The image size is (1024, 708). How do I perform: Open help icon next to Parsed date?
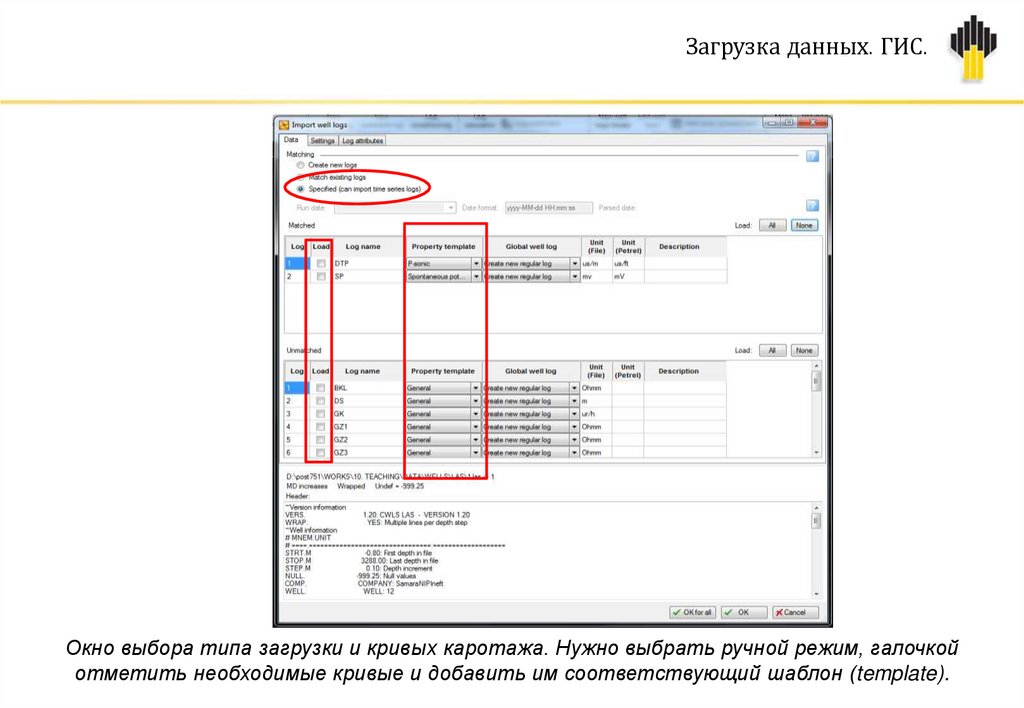[x=812, y=206]
